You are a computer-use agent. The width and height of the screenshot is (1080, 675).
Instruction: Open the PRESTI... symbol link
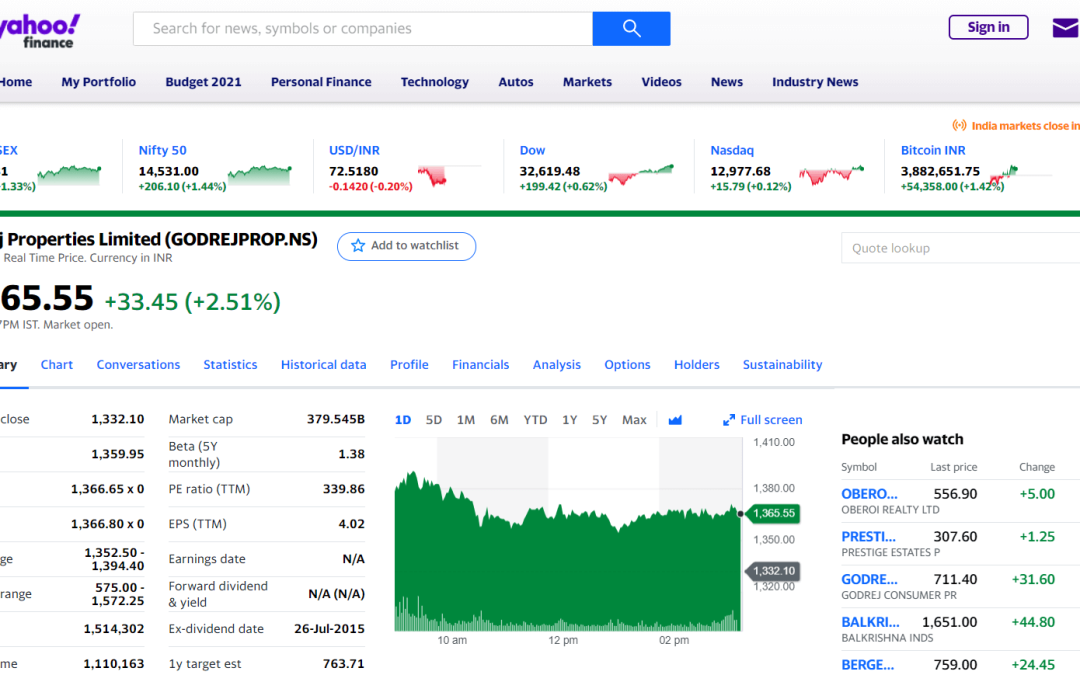pyautogui.click(x=869, y=537)
